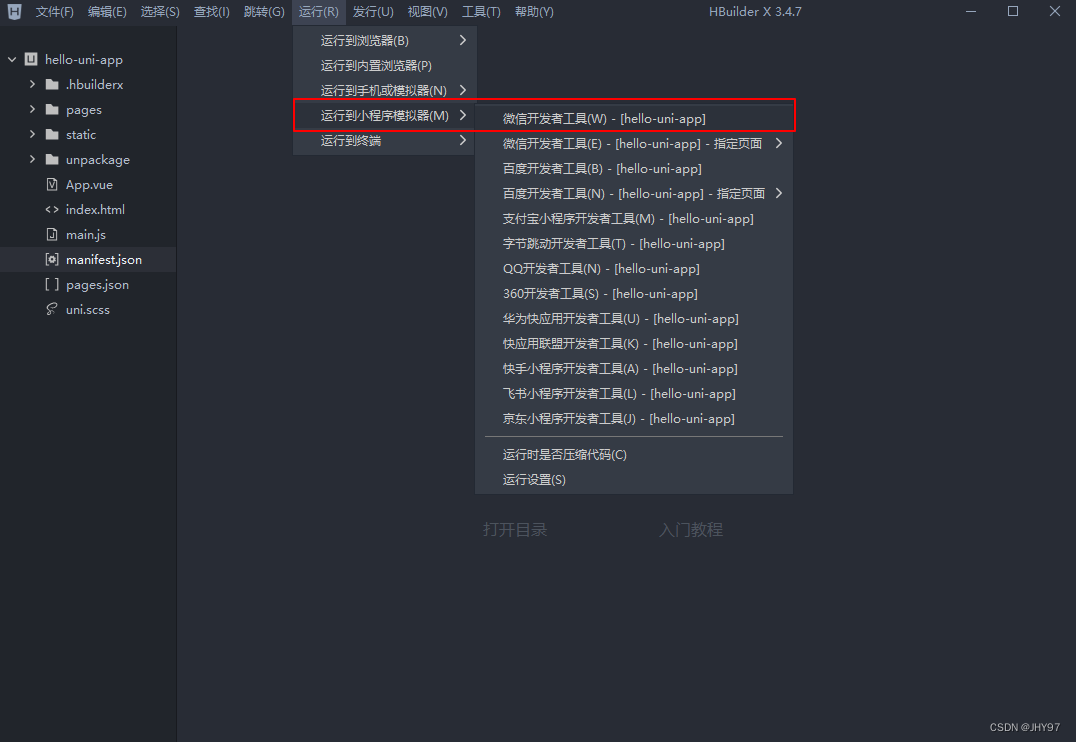The image size is (1076, 742).
Task: Open 运行设置(S)
Action: tap(633, 480)
